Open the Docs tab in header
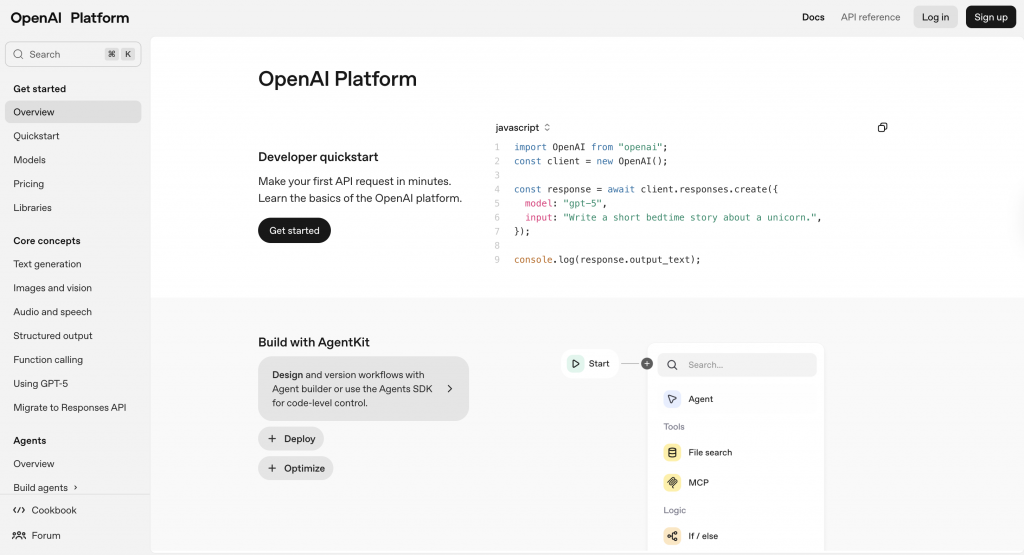This screenshot has width=1024, height=555. tap(813, 17)
